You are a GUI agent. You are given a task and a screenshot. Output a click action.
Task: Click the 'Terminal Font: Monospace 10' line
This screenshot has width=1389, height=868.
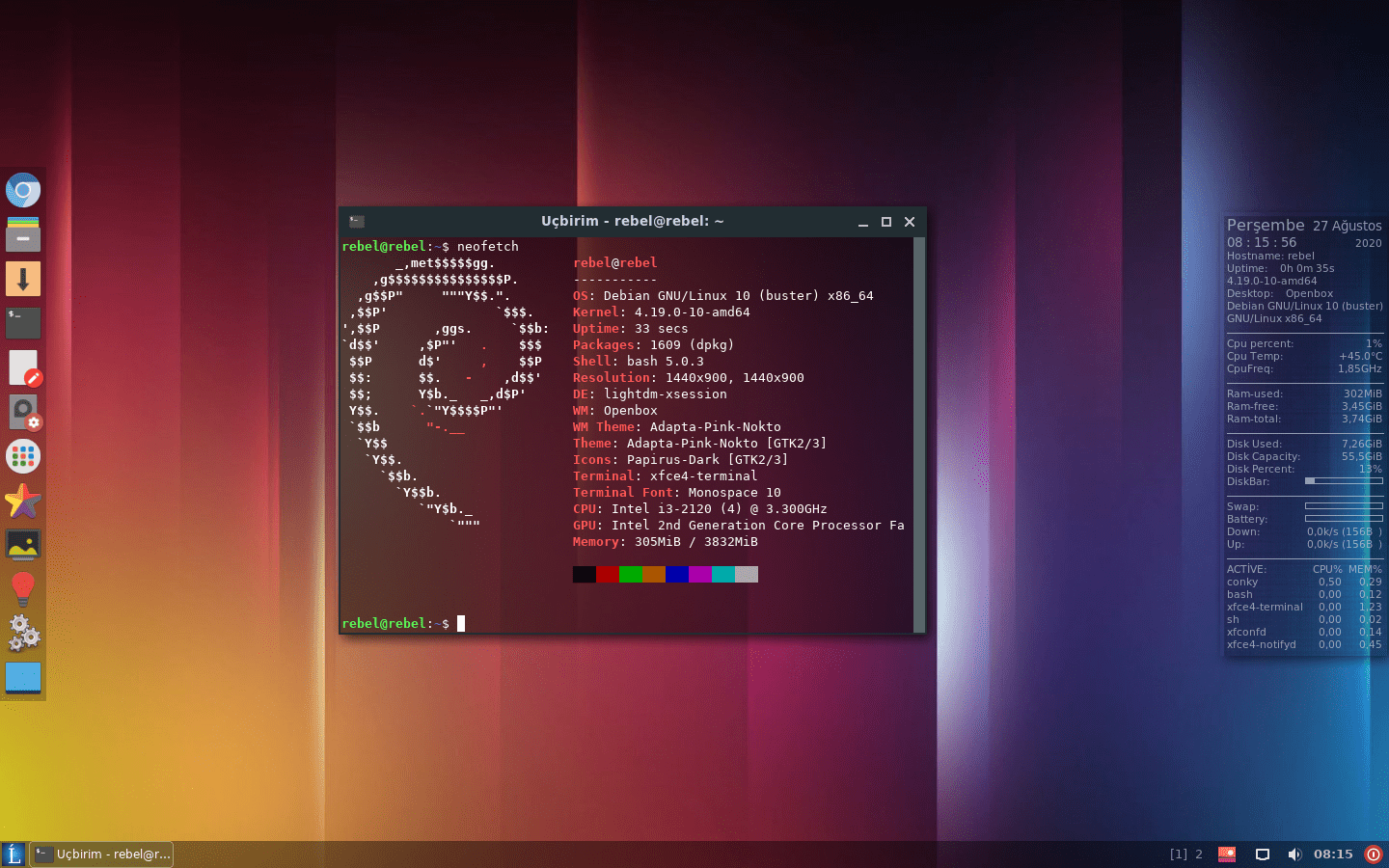coord(677,493)
